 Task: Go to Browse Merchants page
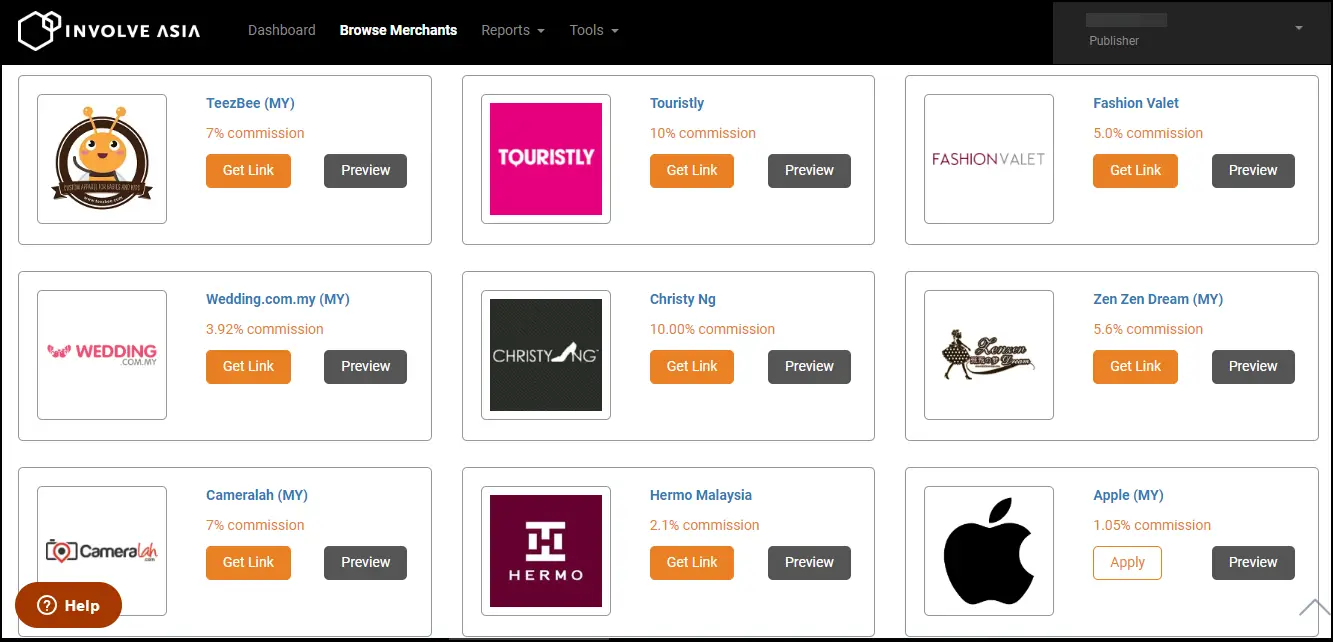tap(398, 30)
